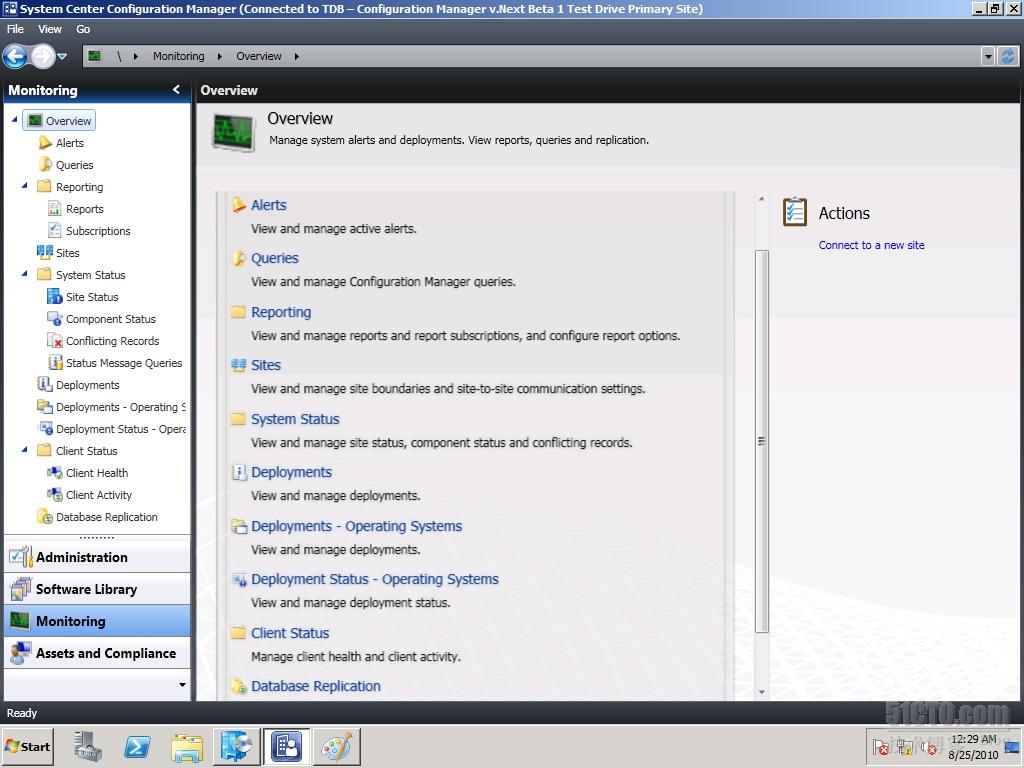
Task: Open Deployments link in Overview pane
Action: pos(291,472)
